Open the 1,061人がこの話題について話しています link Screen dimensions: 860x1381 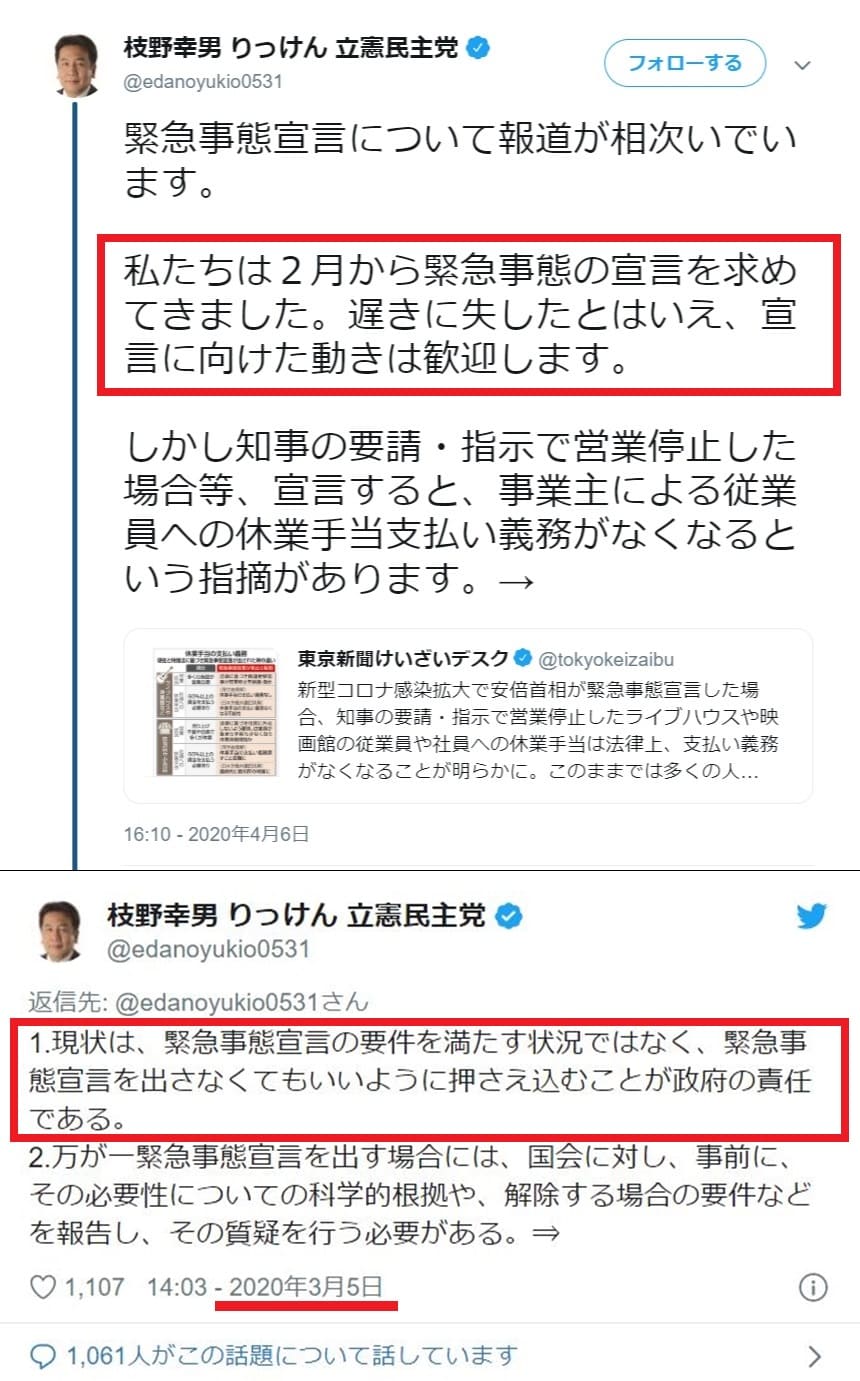pos(292,1355)
